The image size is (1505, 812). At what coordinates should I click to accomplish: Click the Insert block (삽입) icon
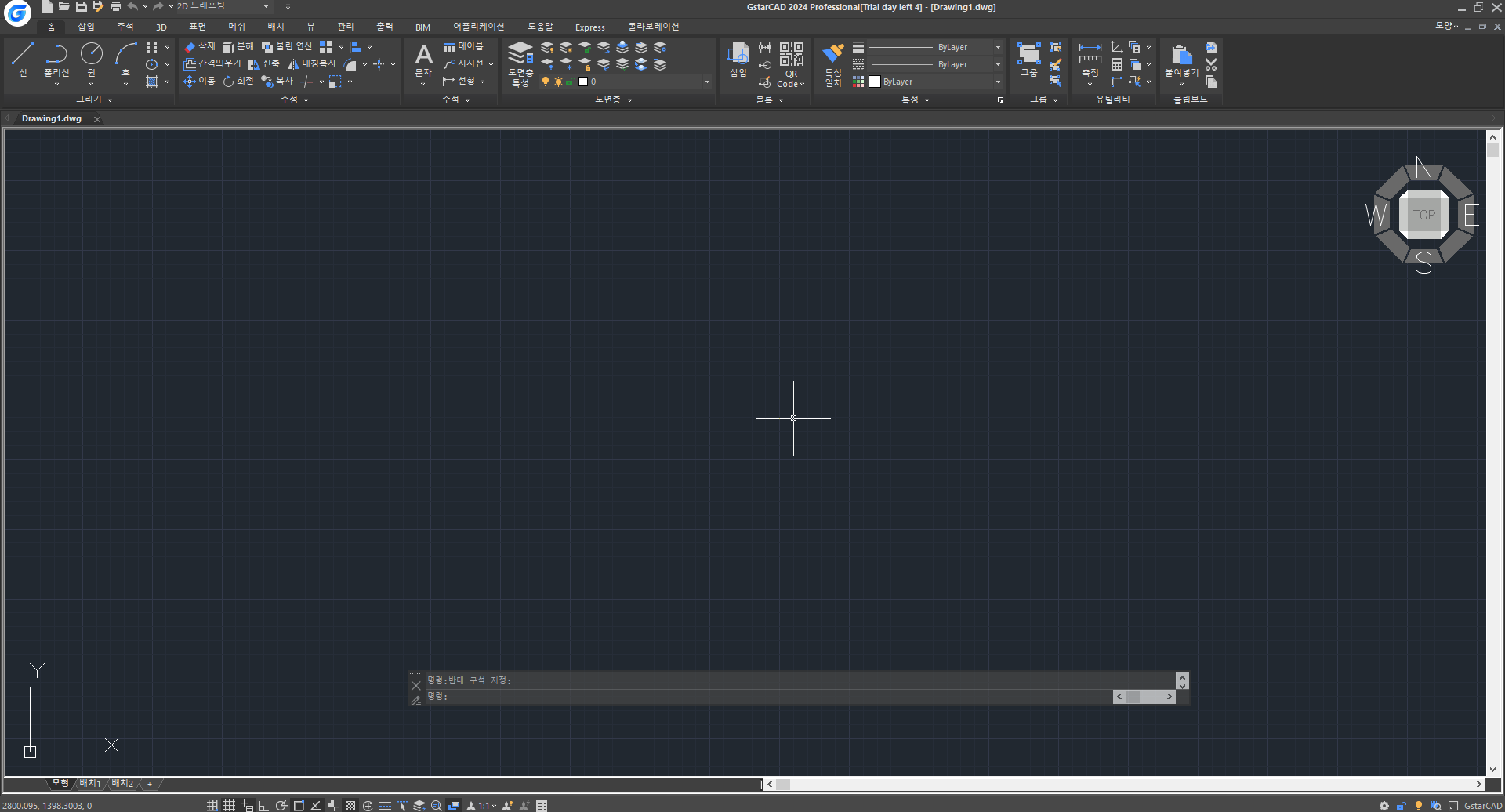click(x=738, y=60)
